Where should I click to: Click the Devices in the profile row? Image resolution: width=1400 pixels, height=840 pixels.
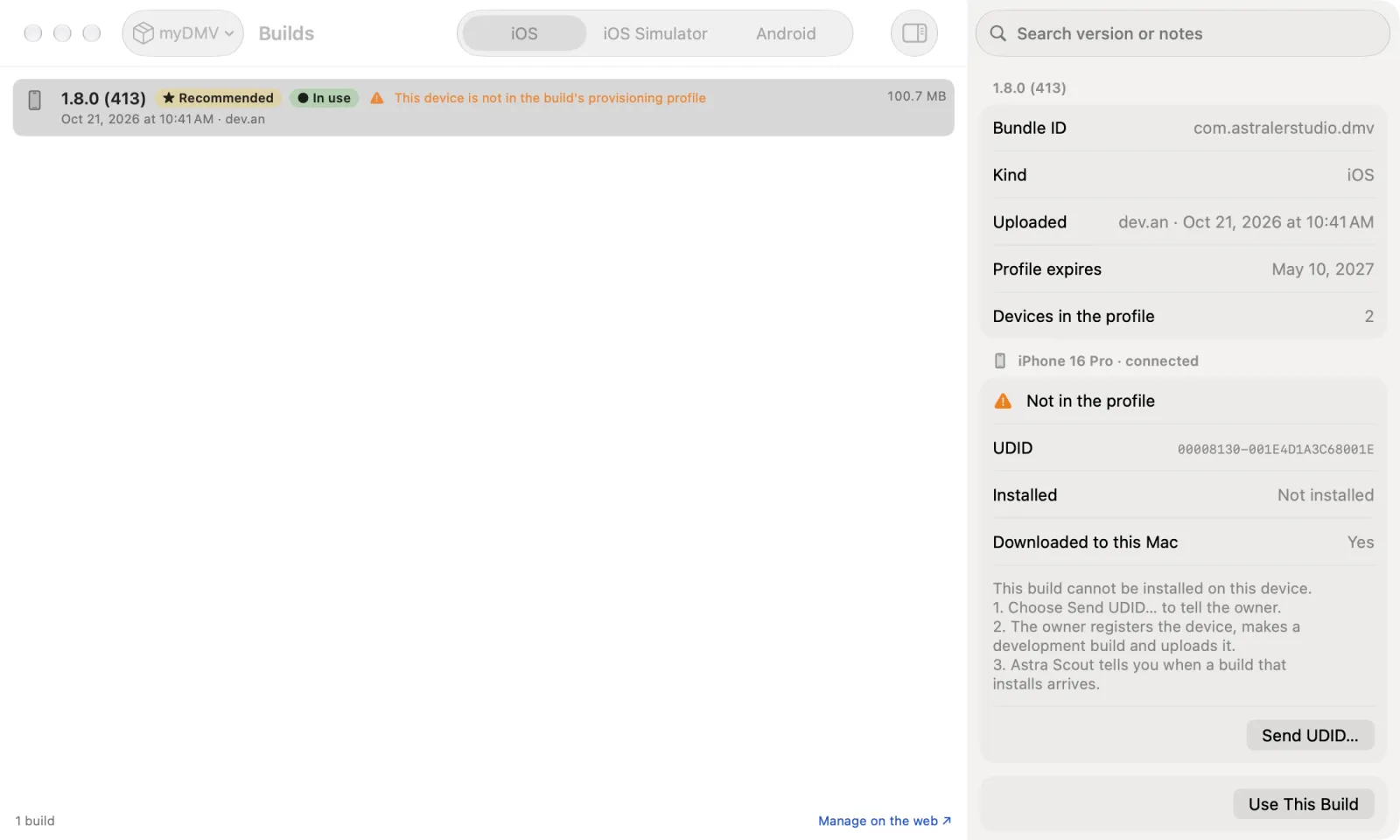click(1183, 317)
